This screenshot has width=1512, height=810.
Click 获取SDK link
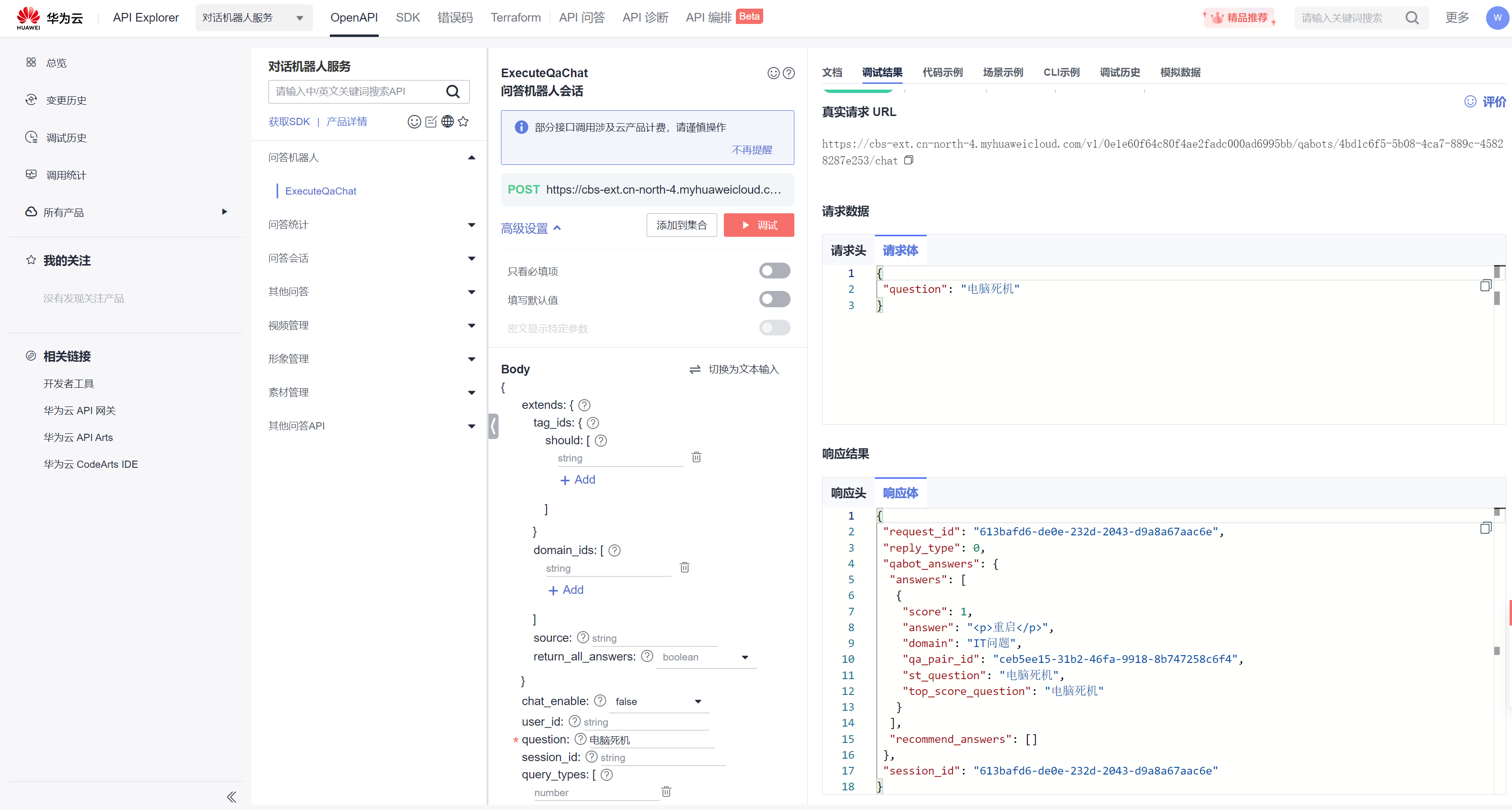point(289,122)
